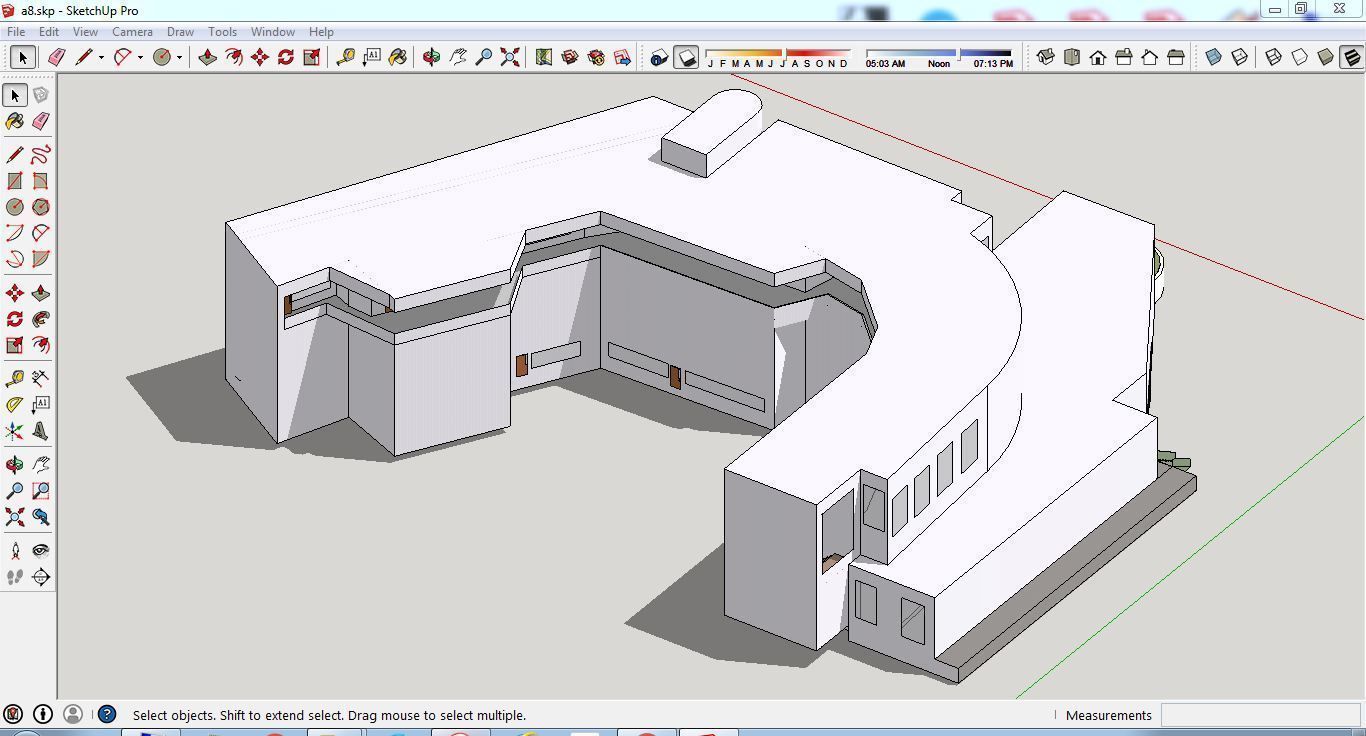
Task: Pick the Pie arc tool in left palette
Action: coord(41,259)
